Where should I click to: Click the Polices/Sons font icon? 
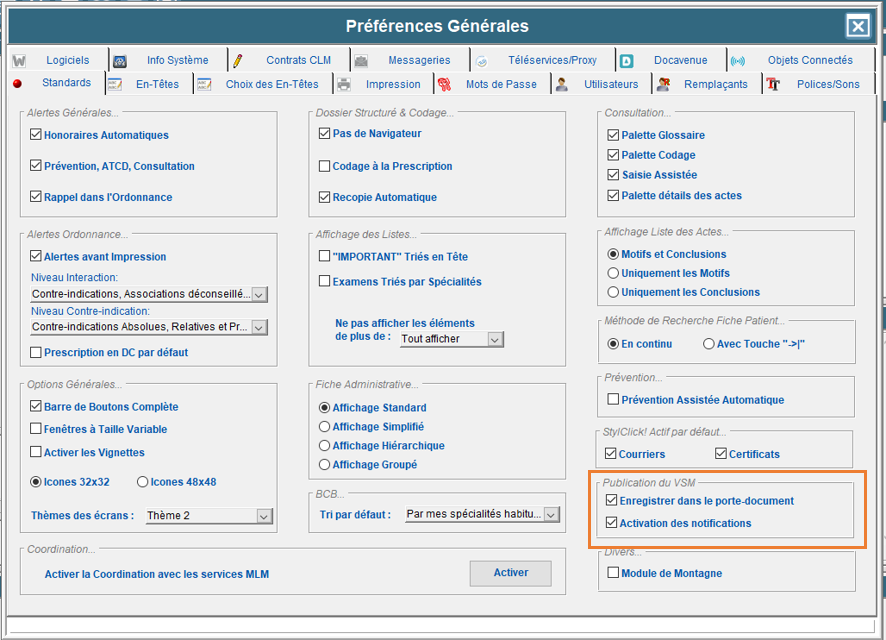pyautogui.click(x=773, y=85)
